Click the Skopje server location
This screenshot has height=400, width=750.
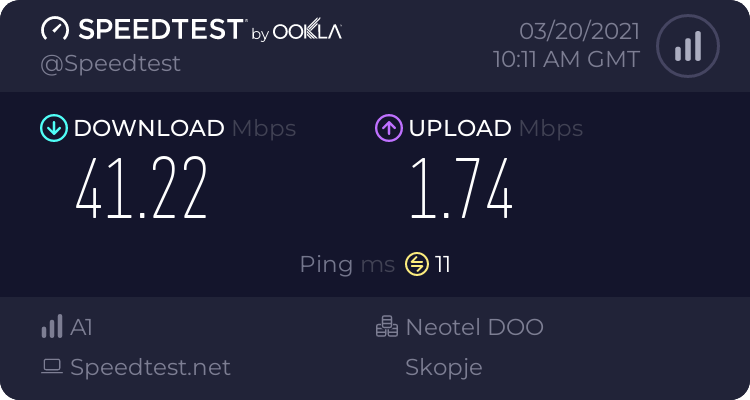coord(444,367)
